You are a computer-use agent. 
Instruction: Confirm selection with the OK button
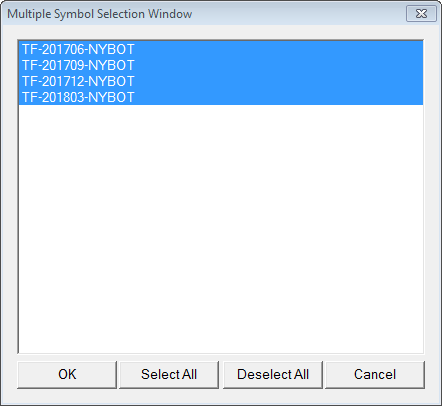coord(67,375)
